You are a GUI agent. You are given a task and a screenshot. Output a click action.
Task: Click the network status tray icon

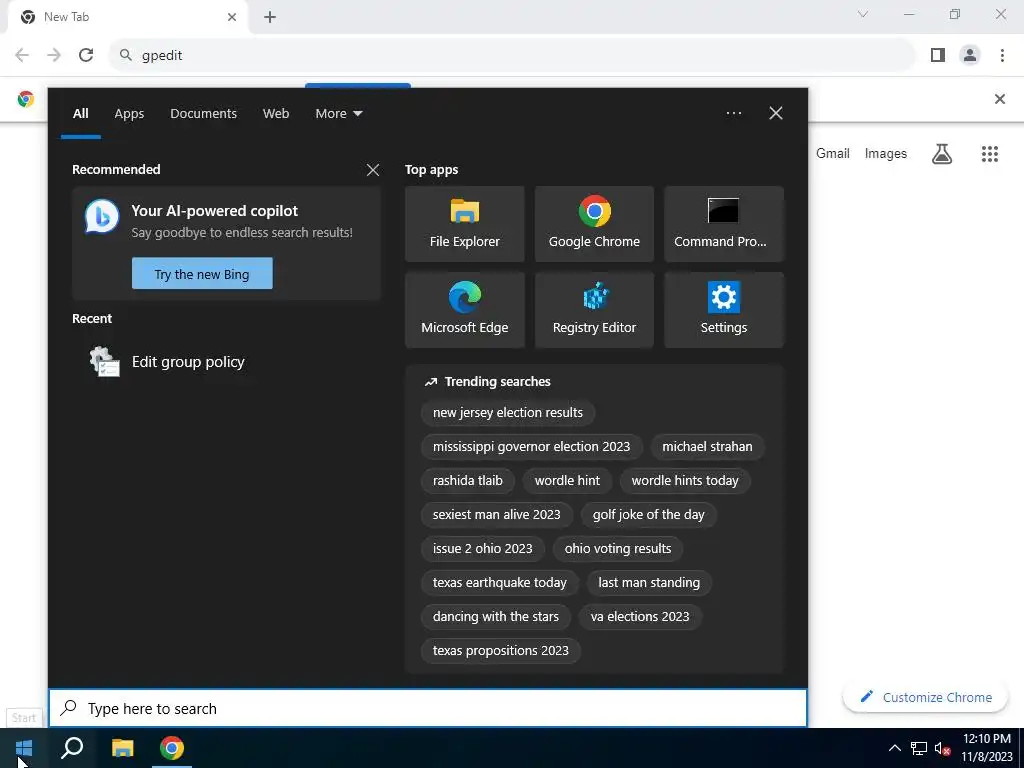pos(919,748)
